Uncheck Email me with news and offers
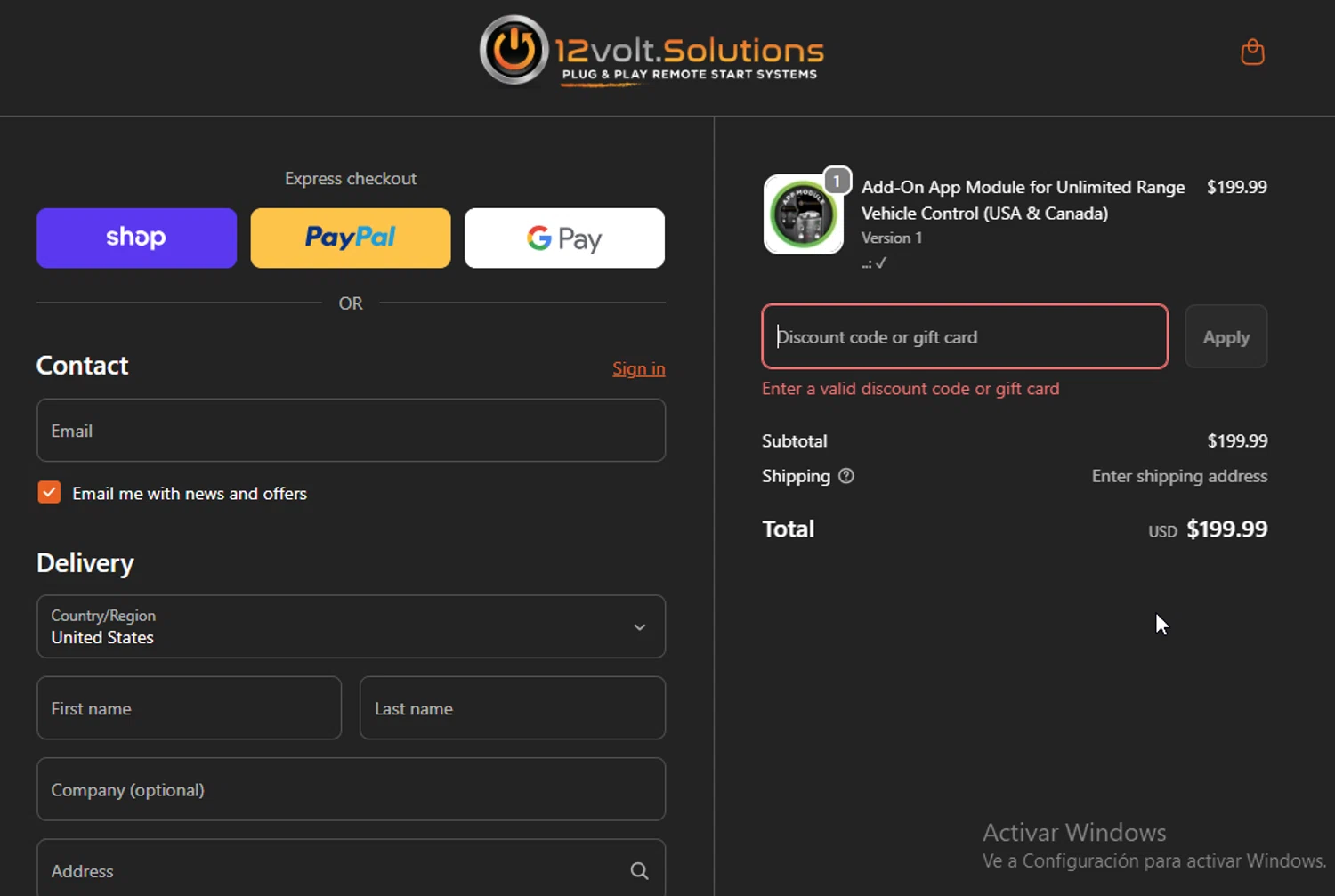 click(49, 492)
